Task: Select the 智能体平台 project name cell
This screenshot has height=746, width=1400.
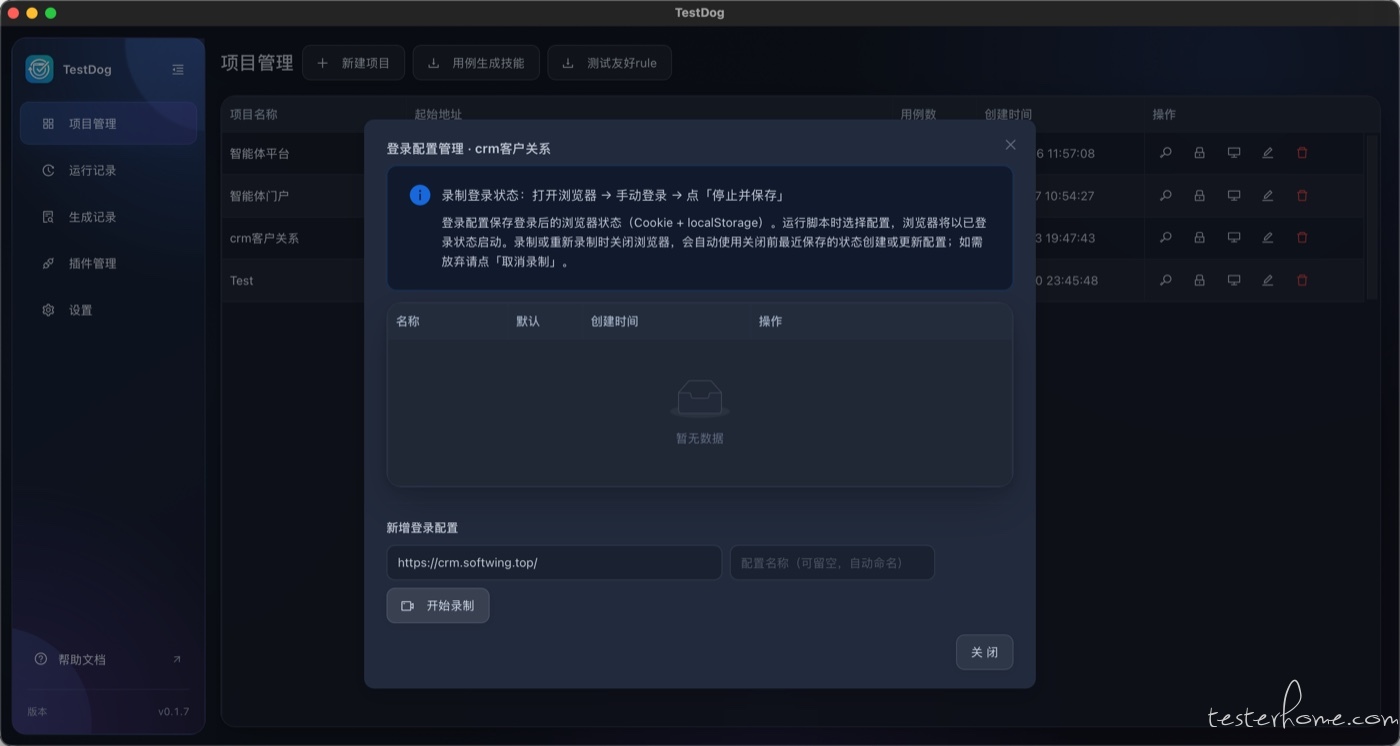Action: [260, 154]
